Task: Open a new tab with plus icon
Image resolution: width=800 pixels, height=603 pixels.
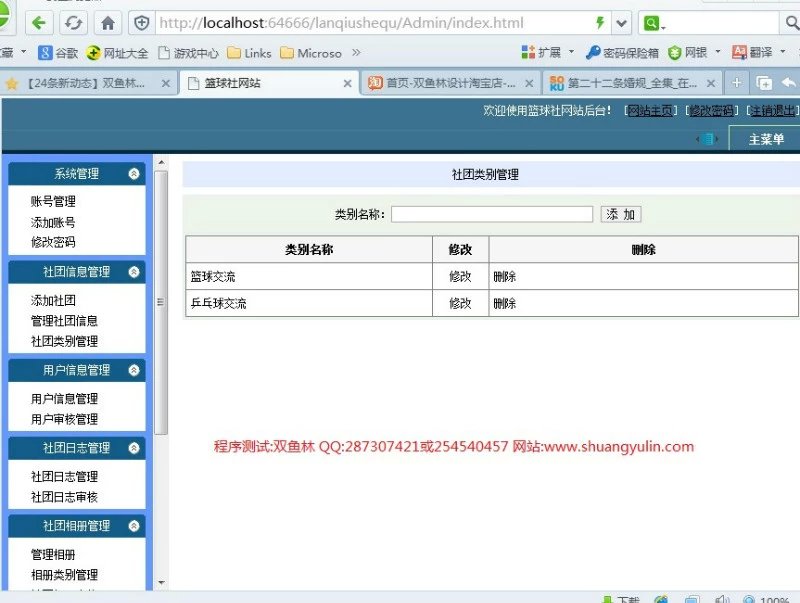Action: [x=736, y=83]
